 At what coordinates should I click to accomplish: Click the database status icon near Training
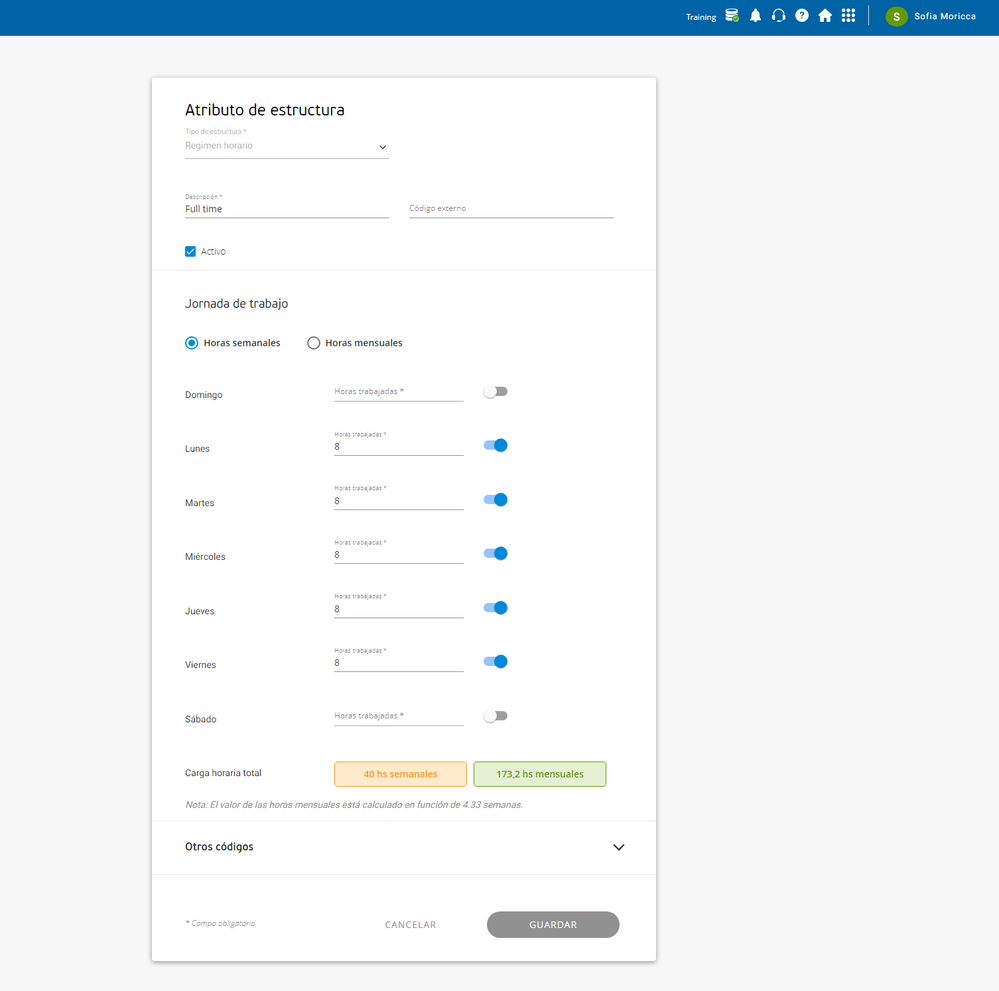732,16
